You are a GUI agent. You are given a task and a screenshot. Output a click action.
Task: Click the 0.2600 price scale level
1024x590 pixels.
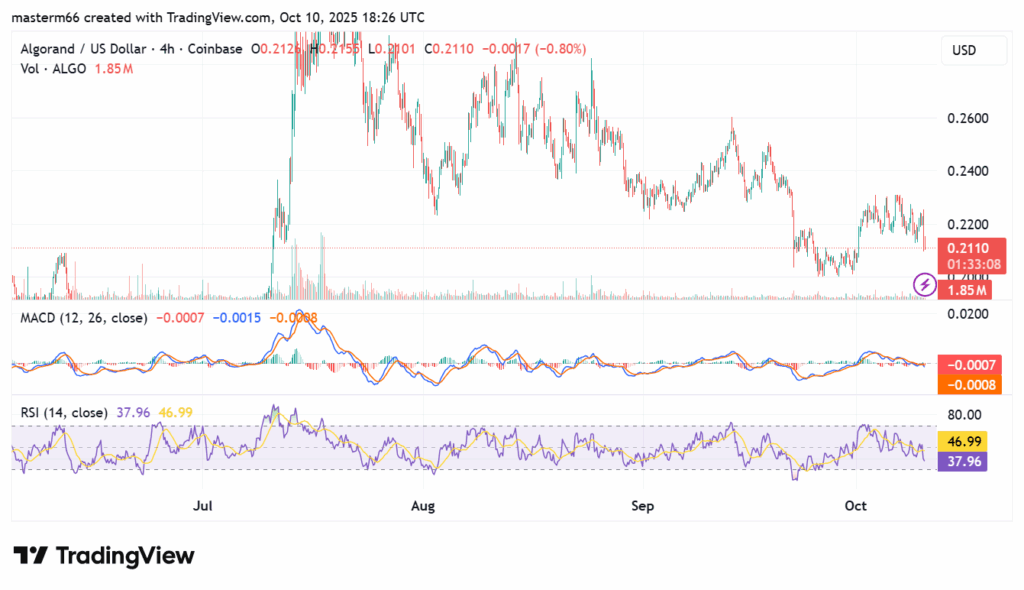pos(967,118)
